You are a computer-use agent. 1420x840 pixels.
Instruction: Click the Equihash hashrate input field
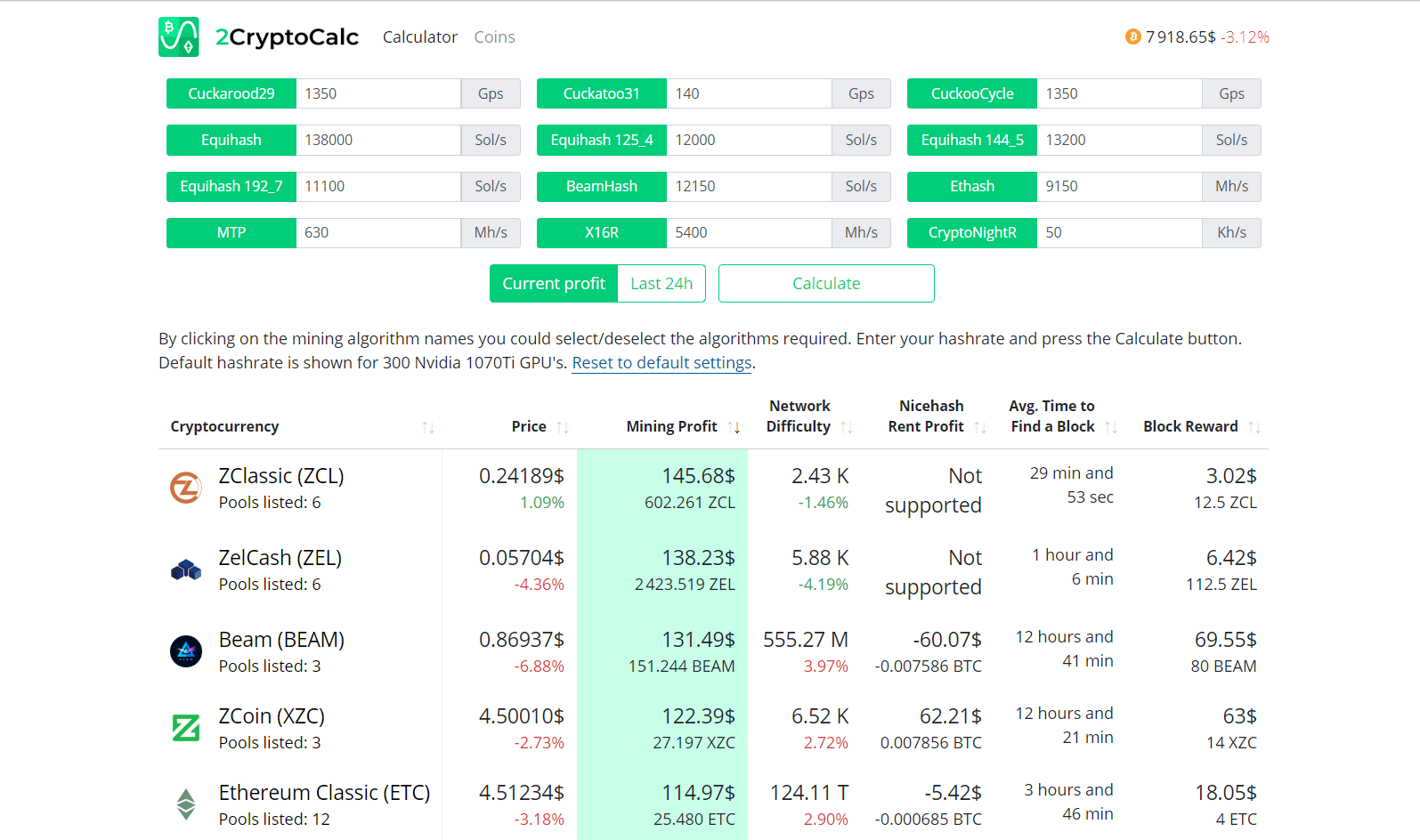pos(377,140)
